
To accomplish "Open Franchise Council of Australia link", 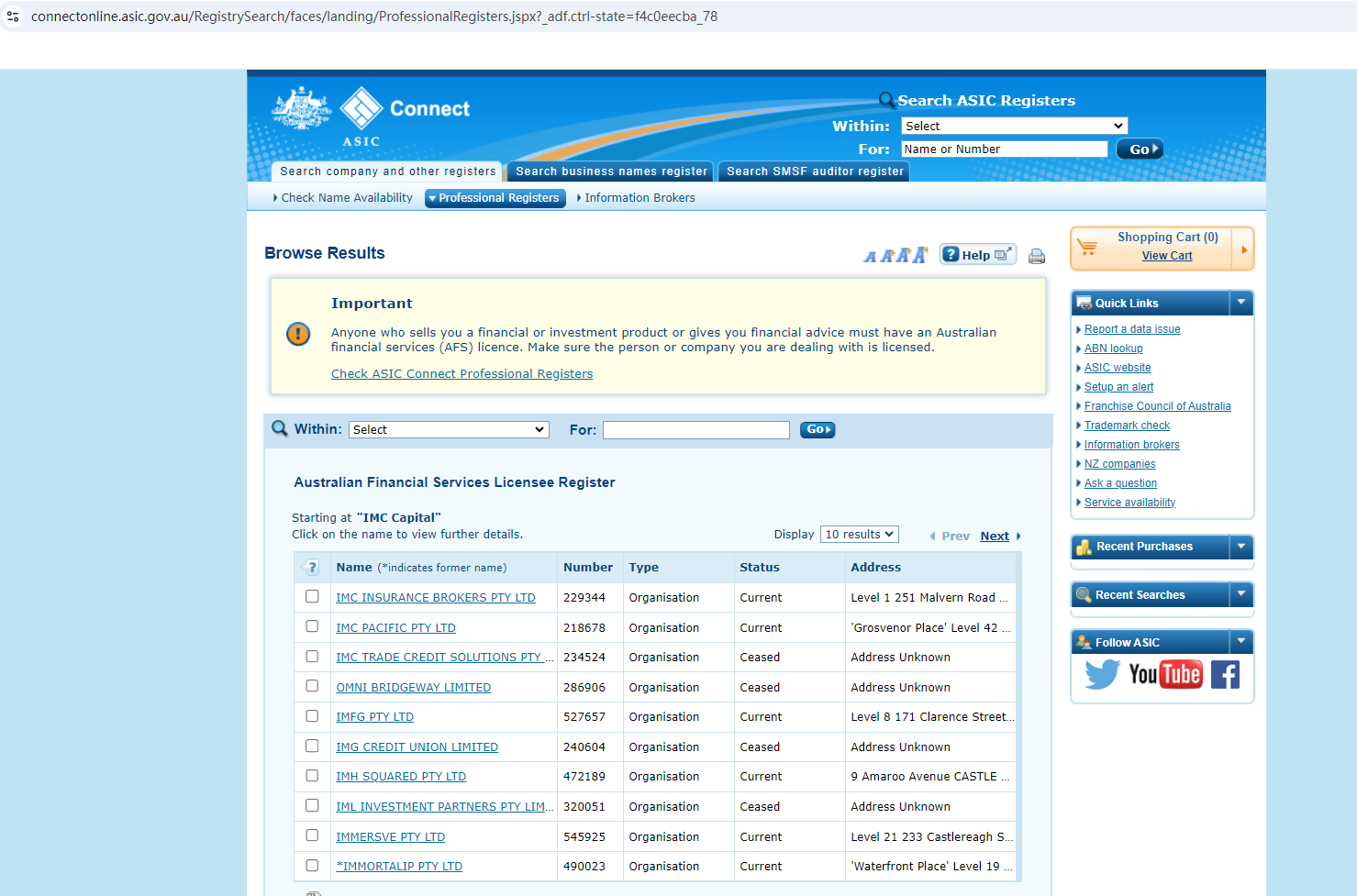I will coord(1158,406).
